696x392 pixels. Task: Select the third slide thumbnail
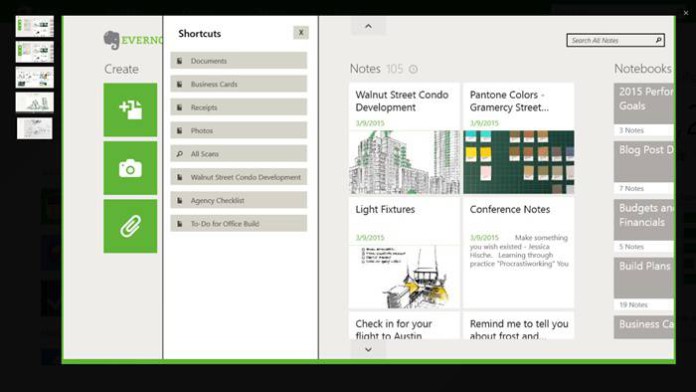(35, 78)
